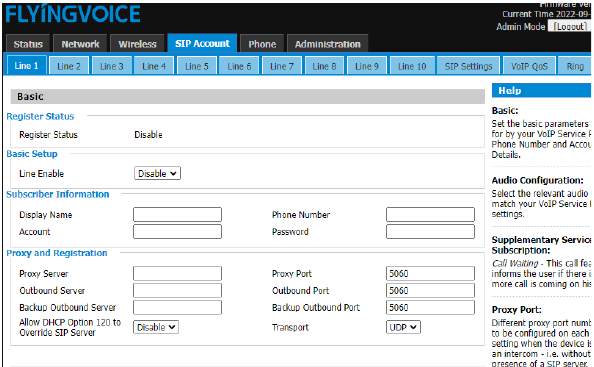
Task: Focus the Backup Outbound Server input field
Action: (177, 308)
